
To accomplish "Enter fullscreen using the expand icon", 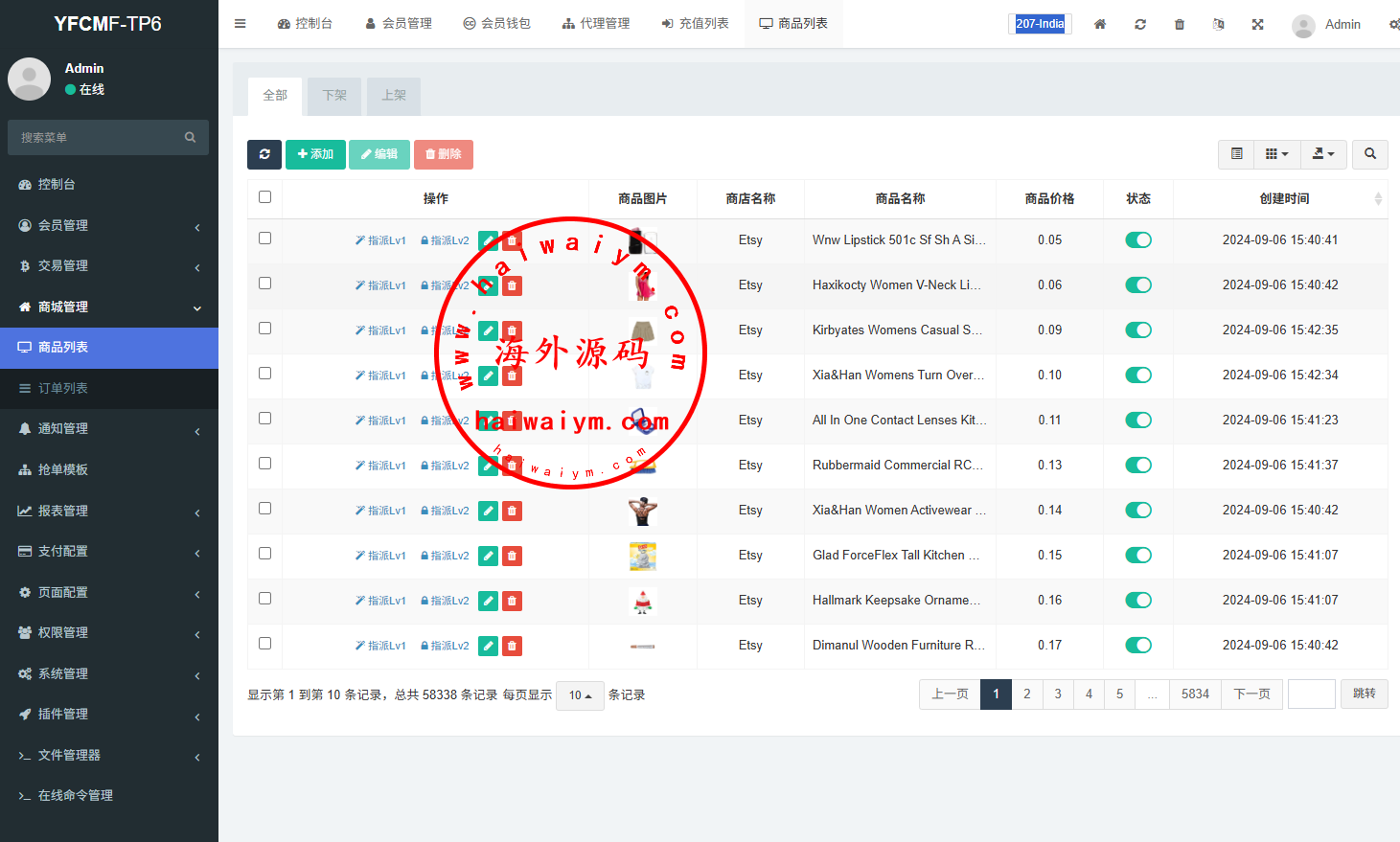I will [x=1257, y=24].
